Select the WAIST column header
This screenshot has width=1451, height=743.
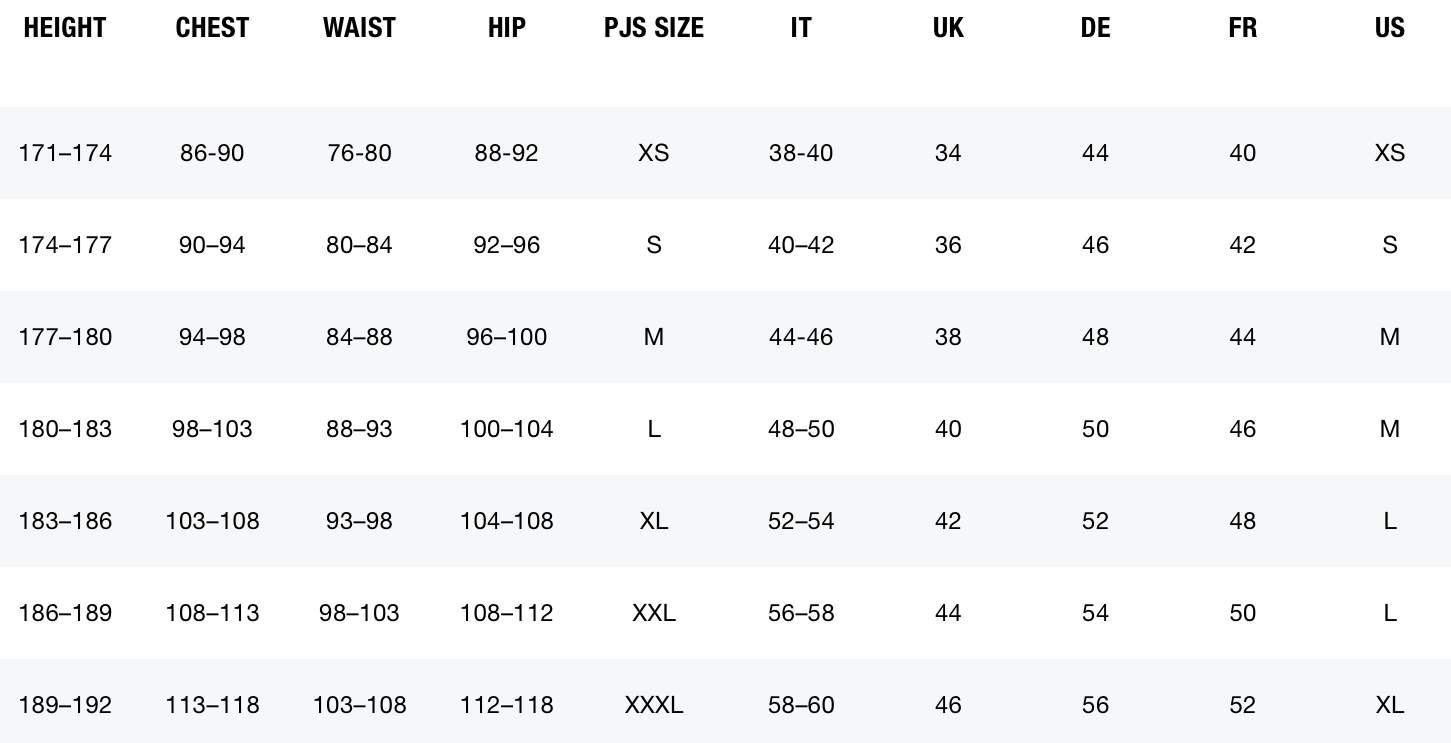359,28
